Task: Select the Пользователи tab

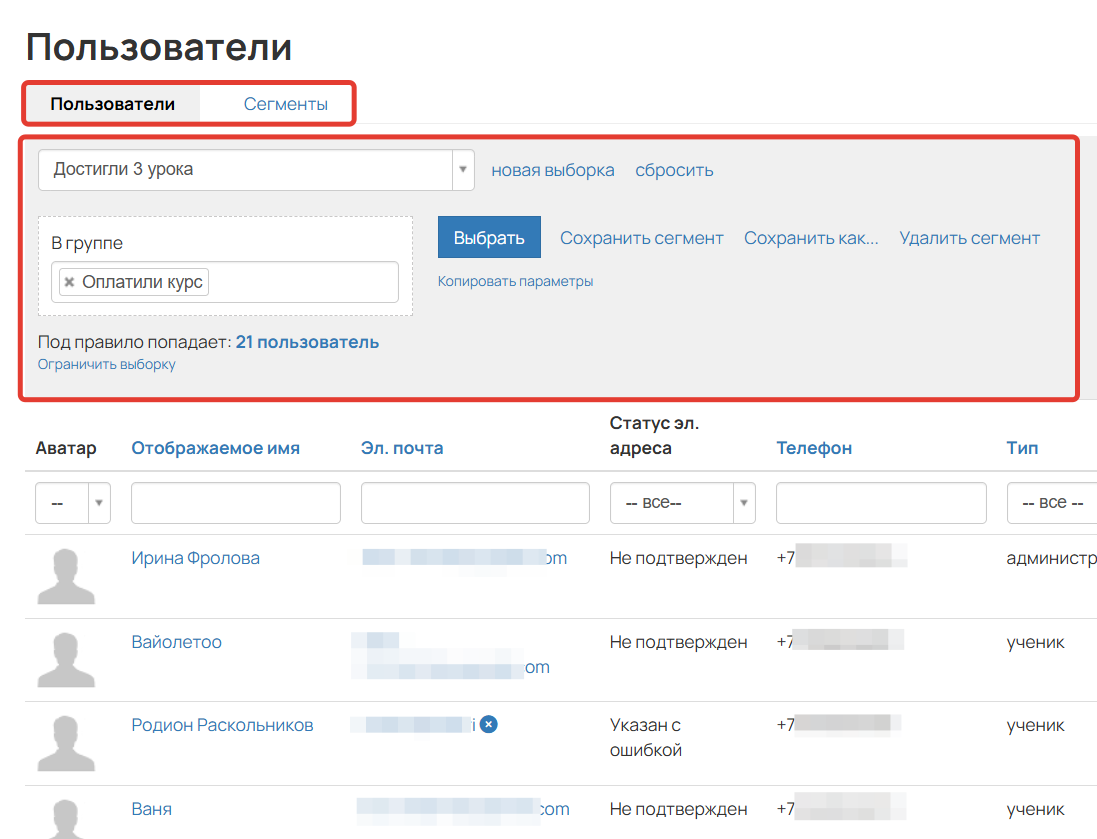Action: coord(111,101)
